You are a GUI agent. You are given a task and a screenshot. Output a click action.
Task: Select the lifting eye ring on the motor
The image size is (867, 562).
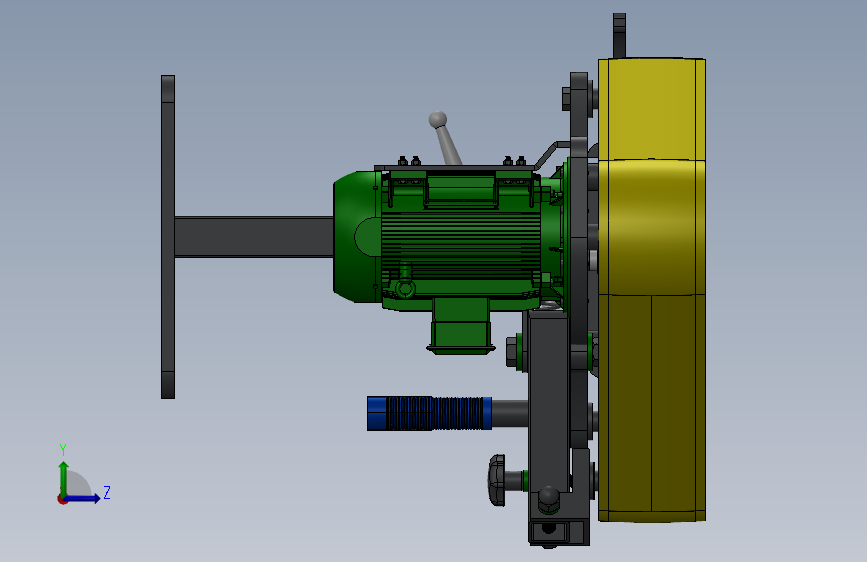405,288
